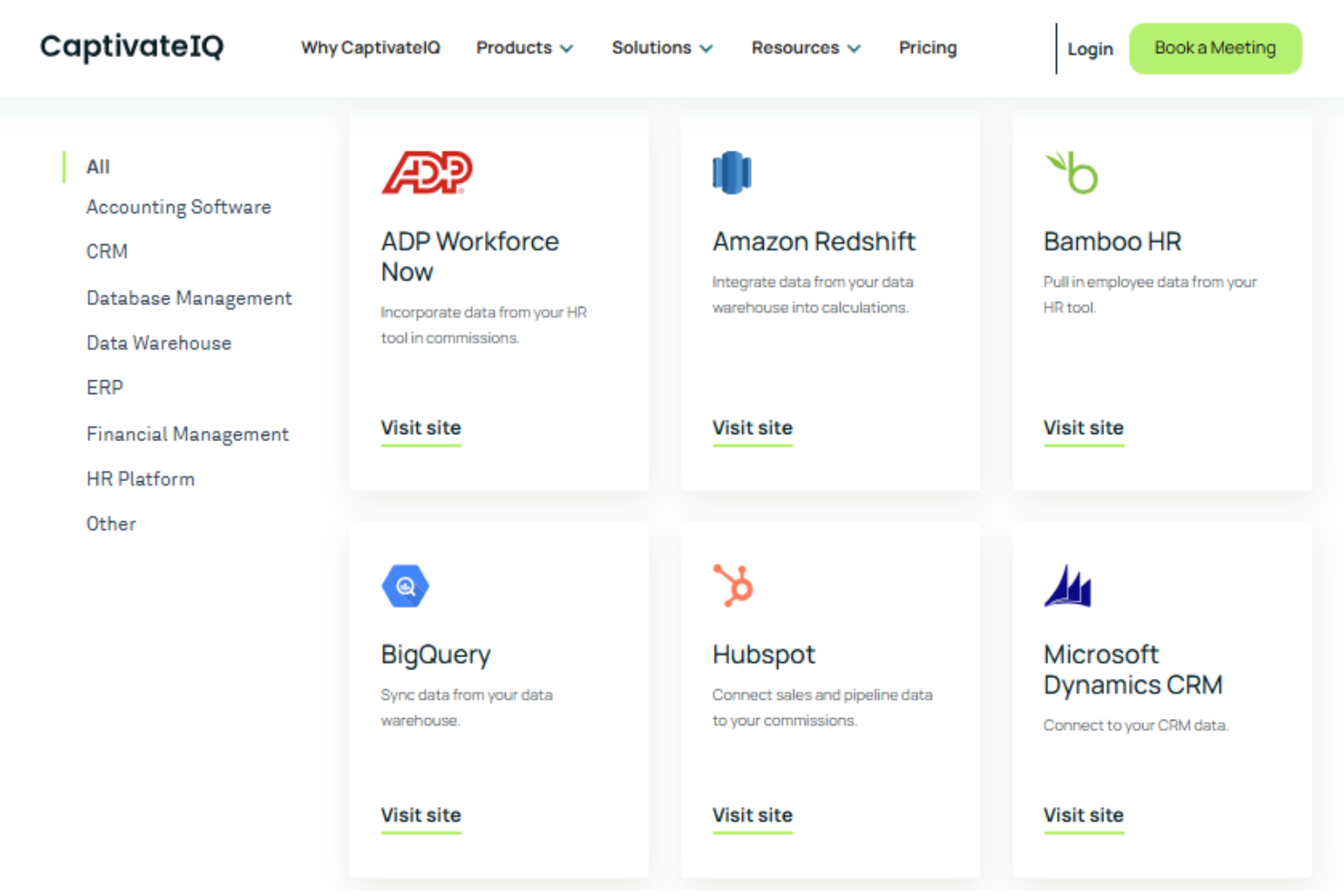1344x896 pixels.
Task: Visit site for Bamboo HR
Action: point(1084,428)
